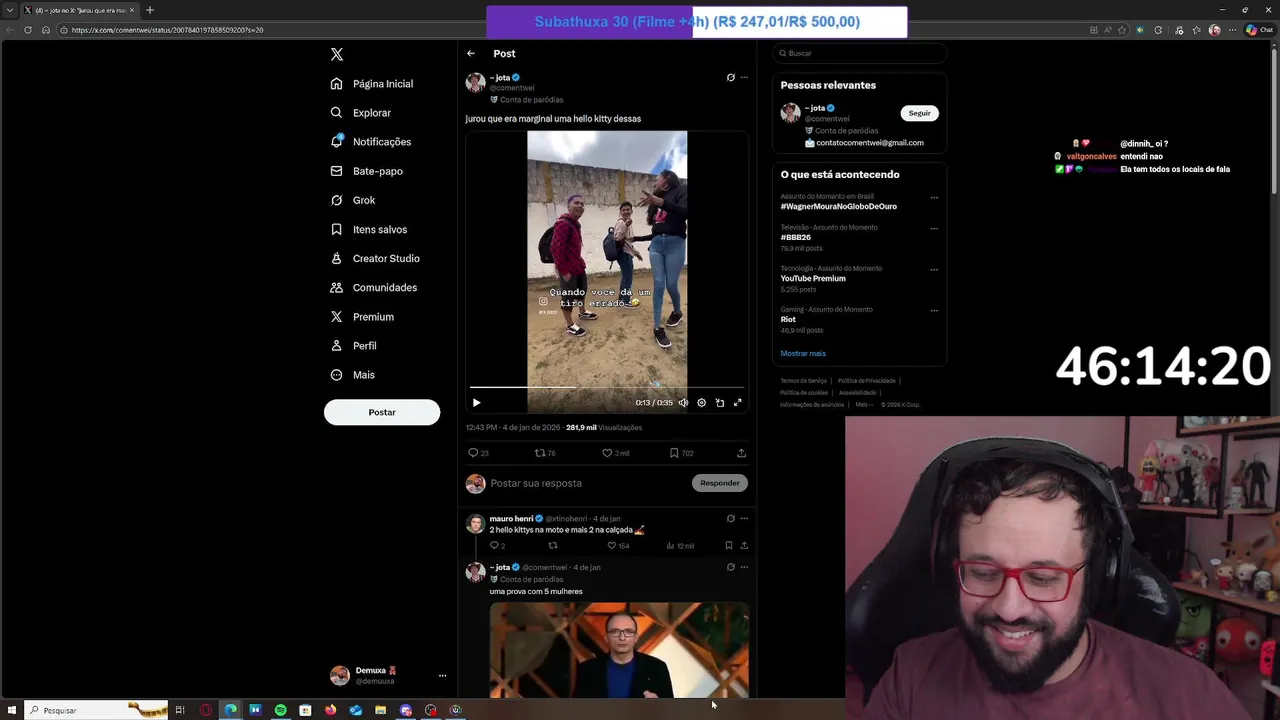This screenshot has height=720, width=1280.
Task: Open the #BBB26 trend
Action: pos(796,237)
